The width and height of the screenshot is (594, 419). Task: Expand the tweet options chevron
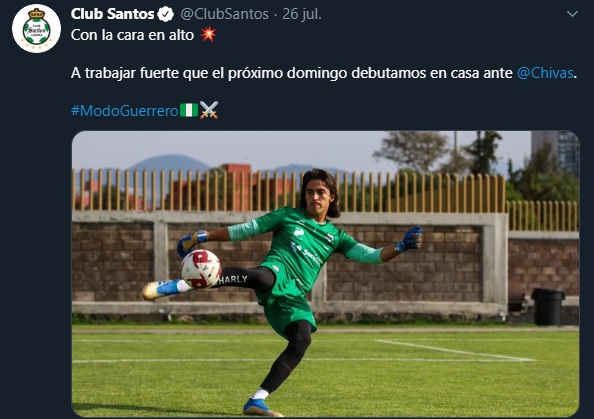coord(572,14)
